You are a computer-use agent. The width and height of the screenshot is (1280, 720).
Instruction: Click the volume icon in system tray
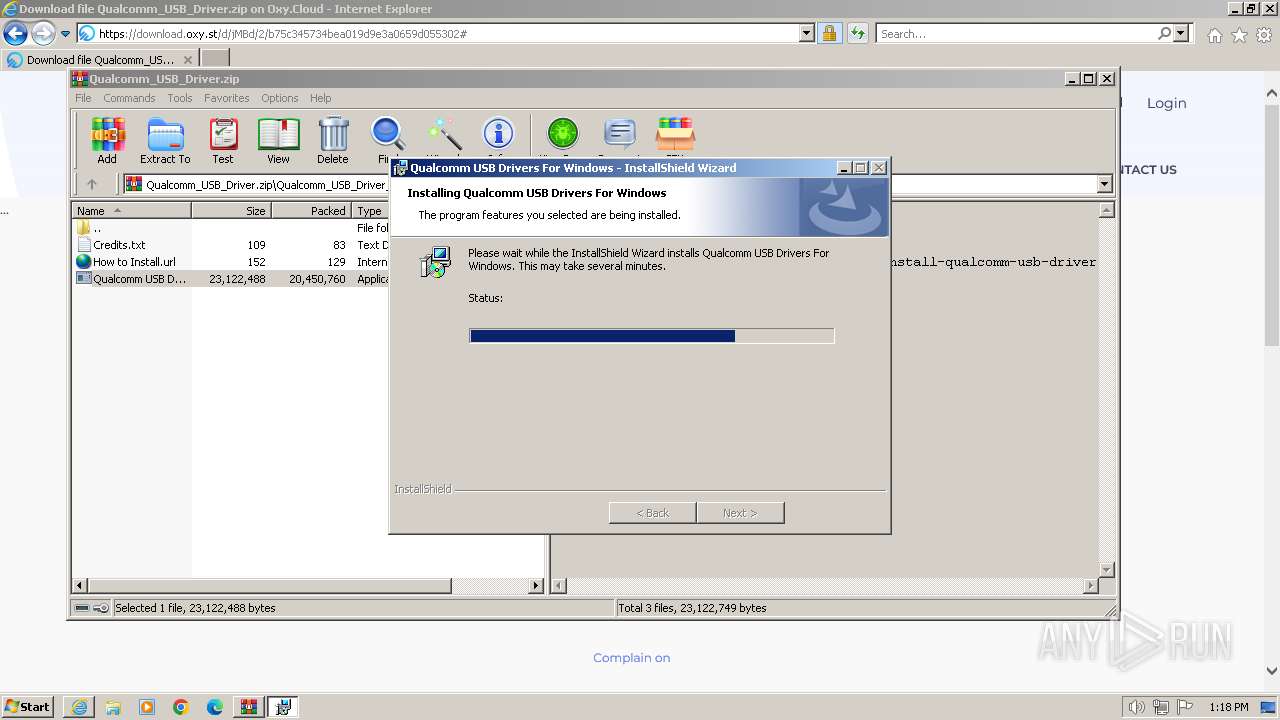[1136, 707]
